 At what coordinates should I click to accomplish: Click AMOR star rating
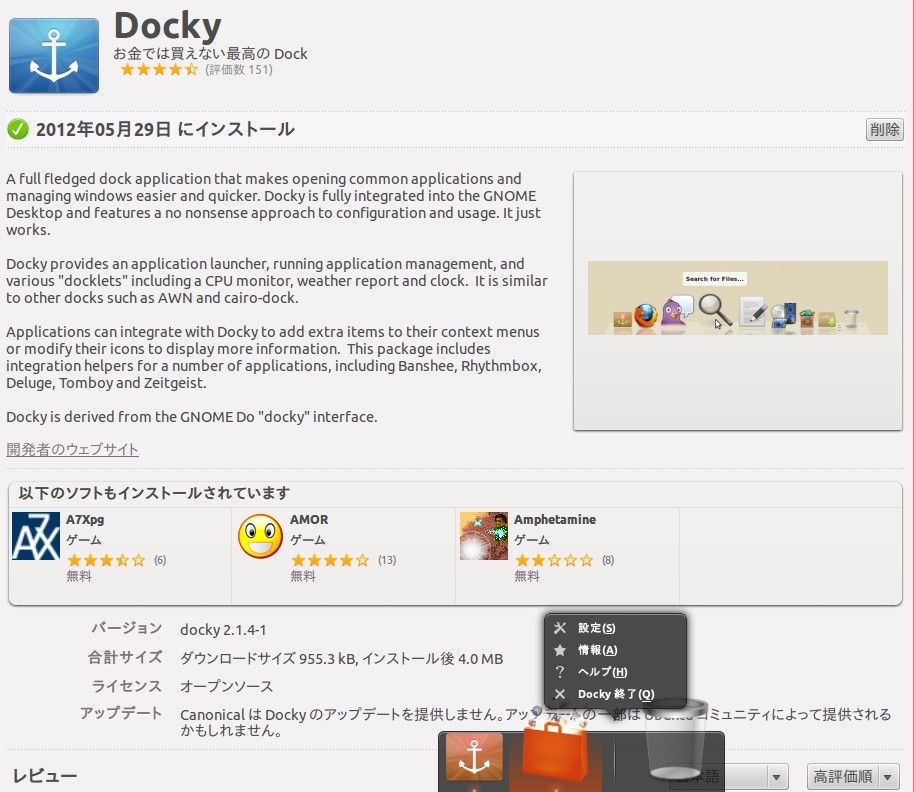point(330,560)
